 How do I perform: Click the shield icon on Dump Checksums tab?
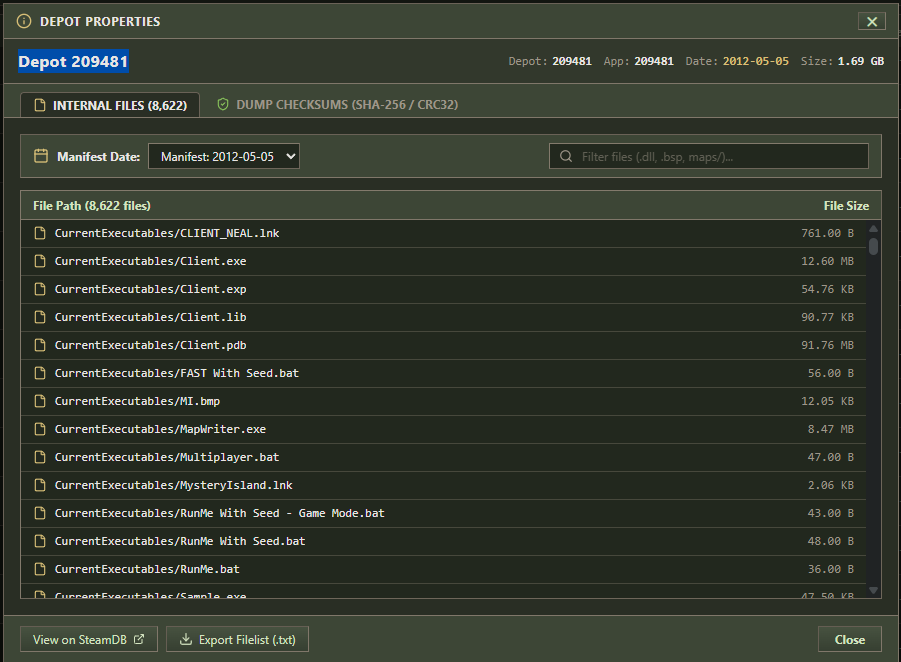223,105
